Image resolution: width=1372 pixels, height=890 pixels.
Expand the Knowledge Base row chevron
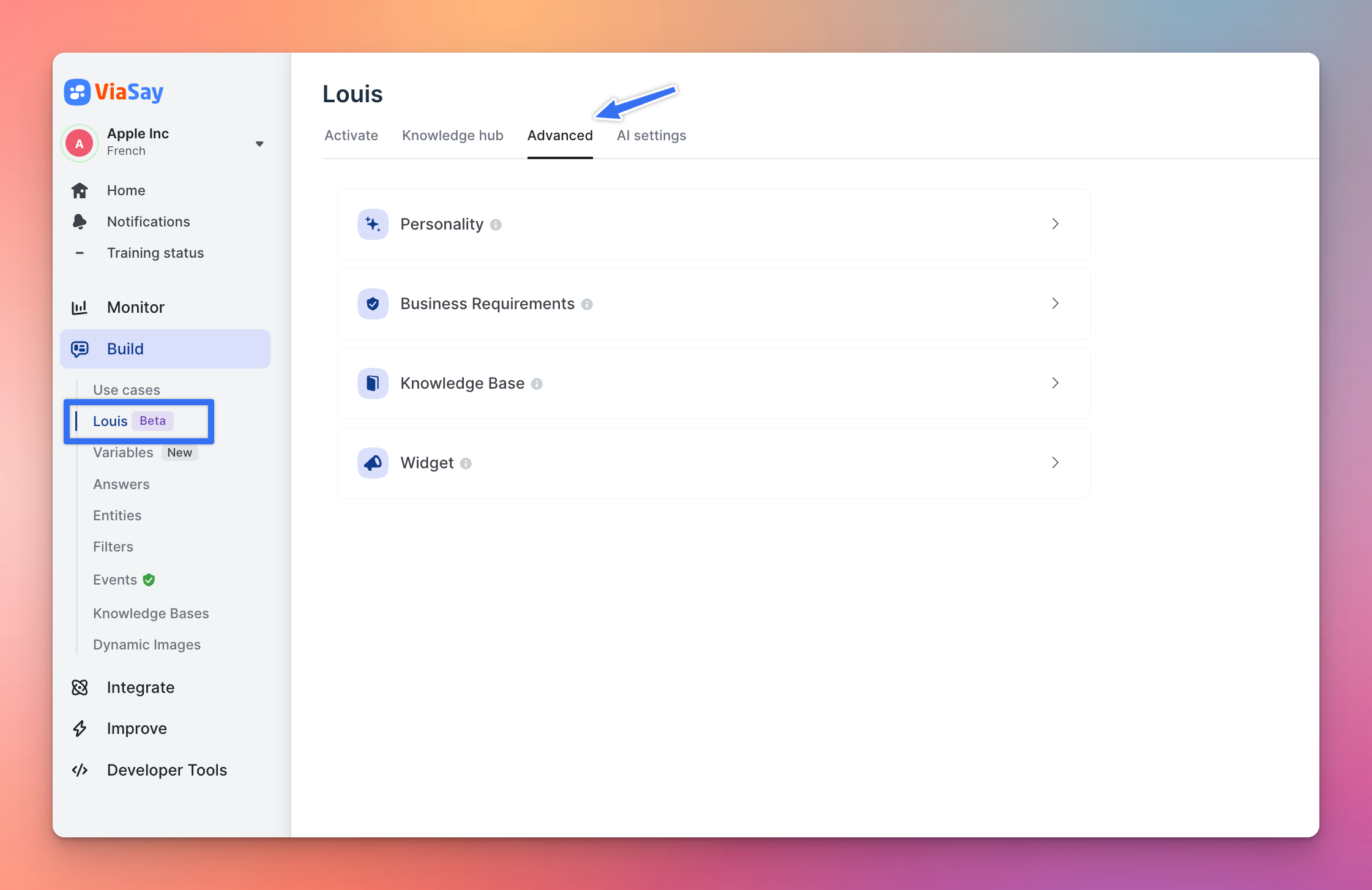point(1055,383)
